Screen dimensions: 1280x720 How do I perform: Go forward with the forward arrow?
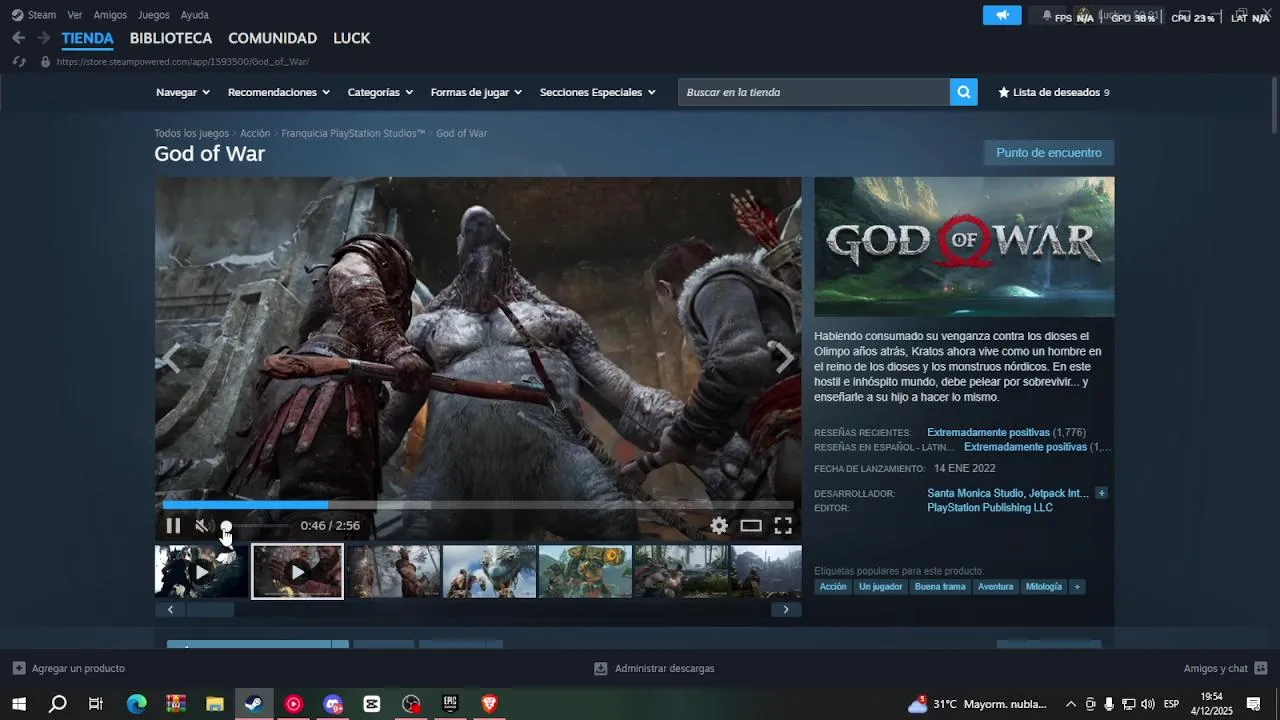point(43,38)
